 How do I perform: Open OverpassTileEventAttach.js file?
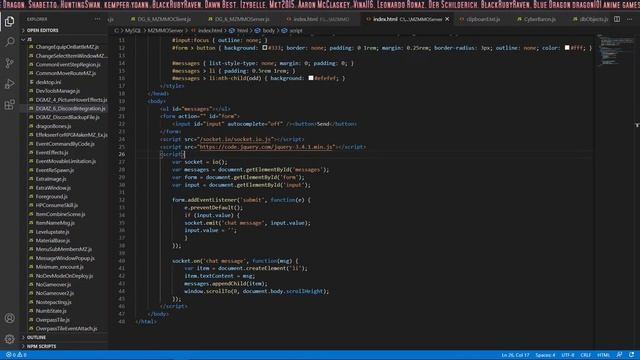coord(66,329)
